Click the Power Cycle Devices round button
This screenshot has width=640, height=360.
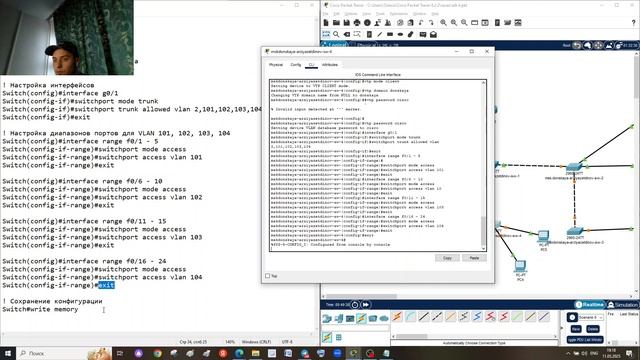(355, 304)
